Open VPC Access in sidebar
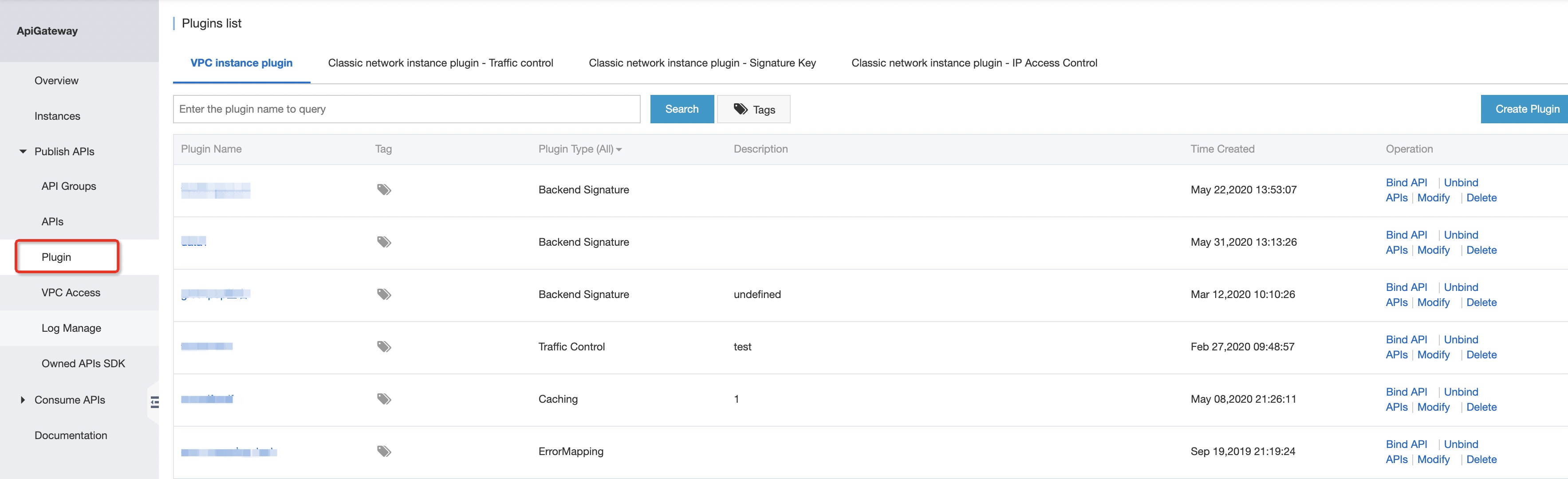 71,293
